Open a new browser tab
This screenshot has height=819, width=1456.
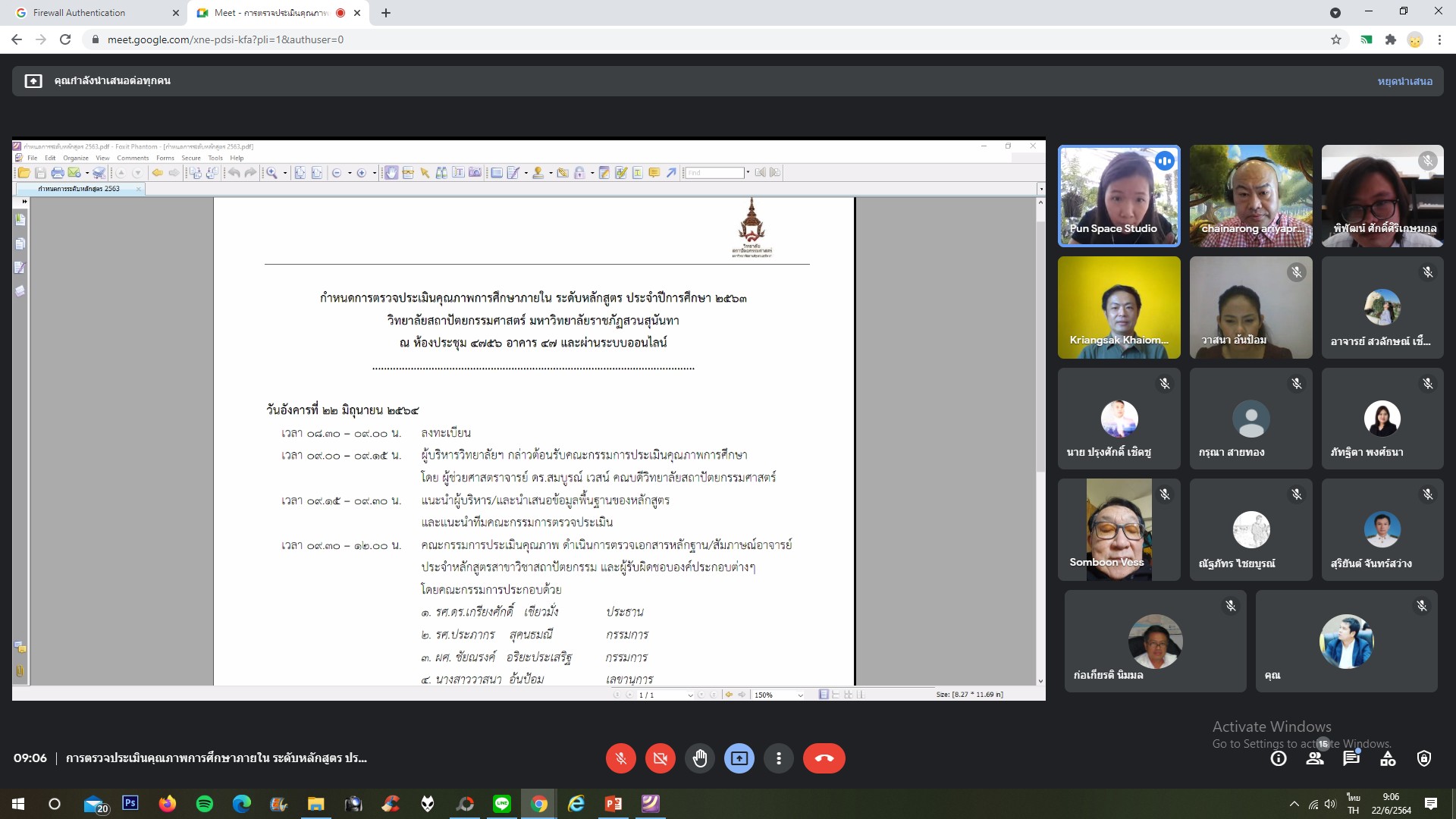[x=386, y=13]
